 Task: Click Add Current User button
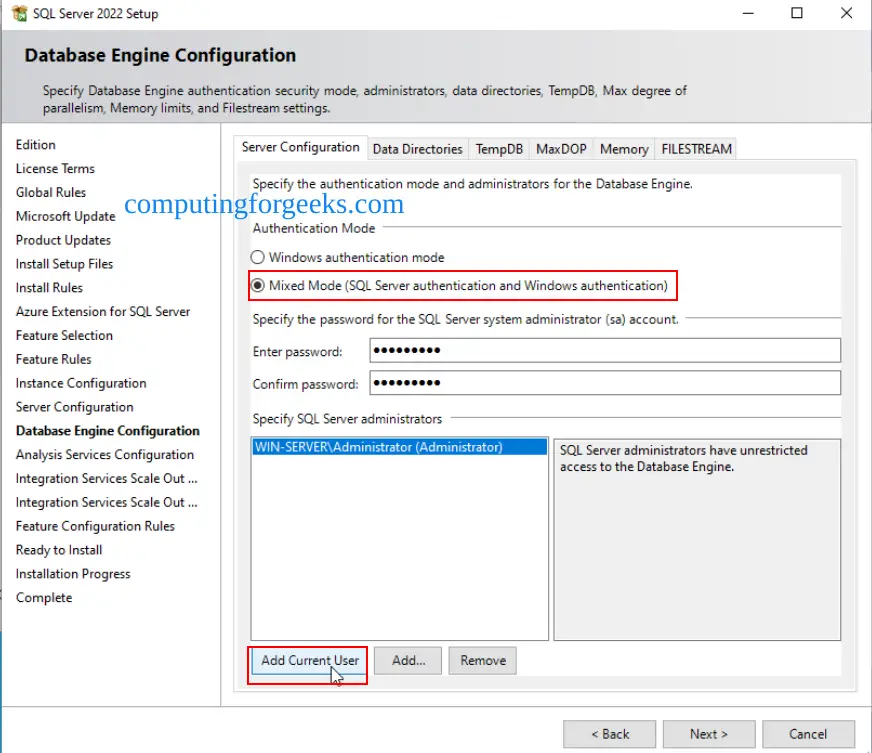click(x=309, y=661)
